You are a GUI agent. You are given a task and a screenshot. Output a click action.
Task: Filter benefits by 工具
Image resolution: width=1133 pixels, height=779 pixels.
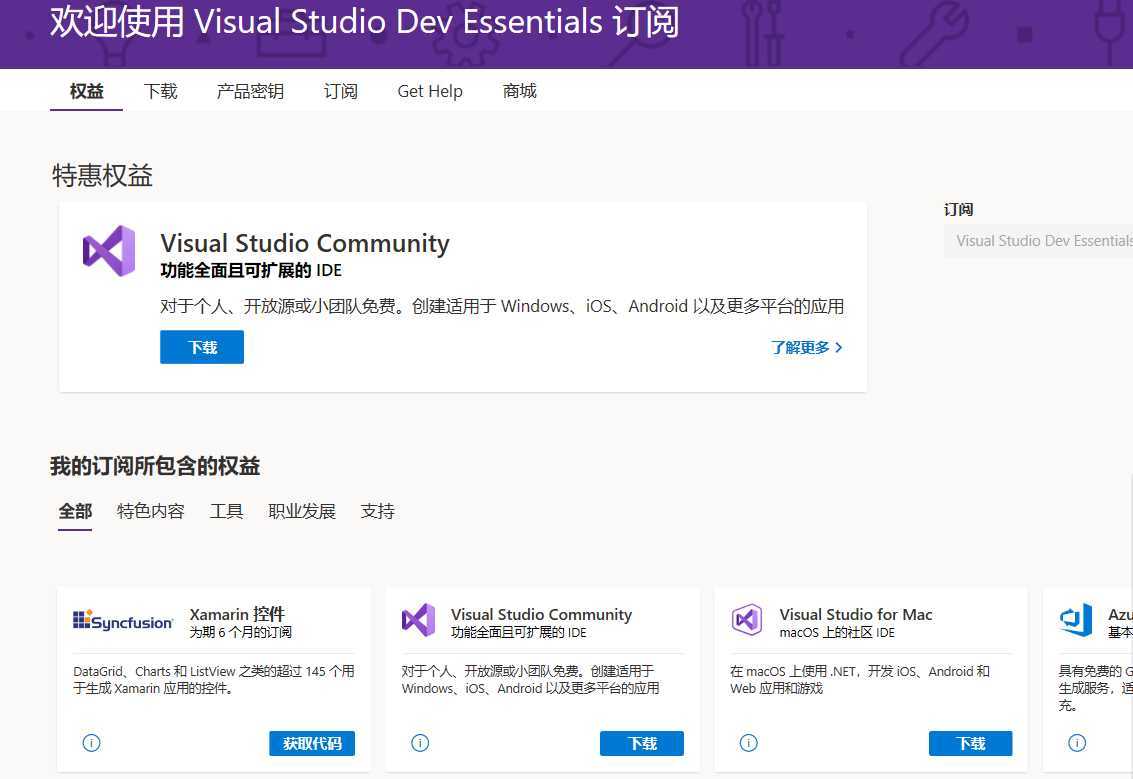point(227,511)
